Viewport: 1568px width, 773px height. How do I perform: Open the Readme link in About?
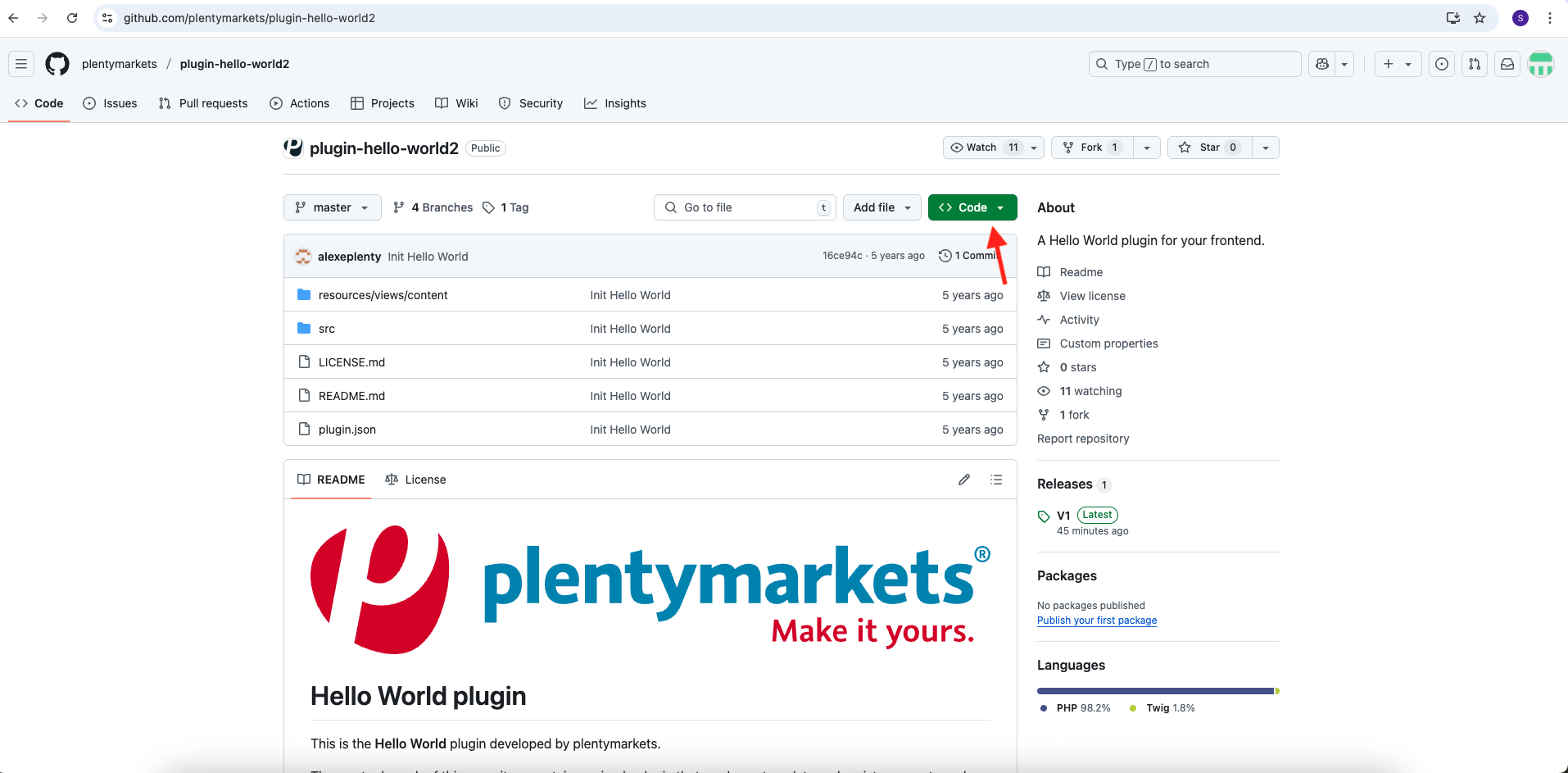click(1070, 272)
